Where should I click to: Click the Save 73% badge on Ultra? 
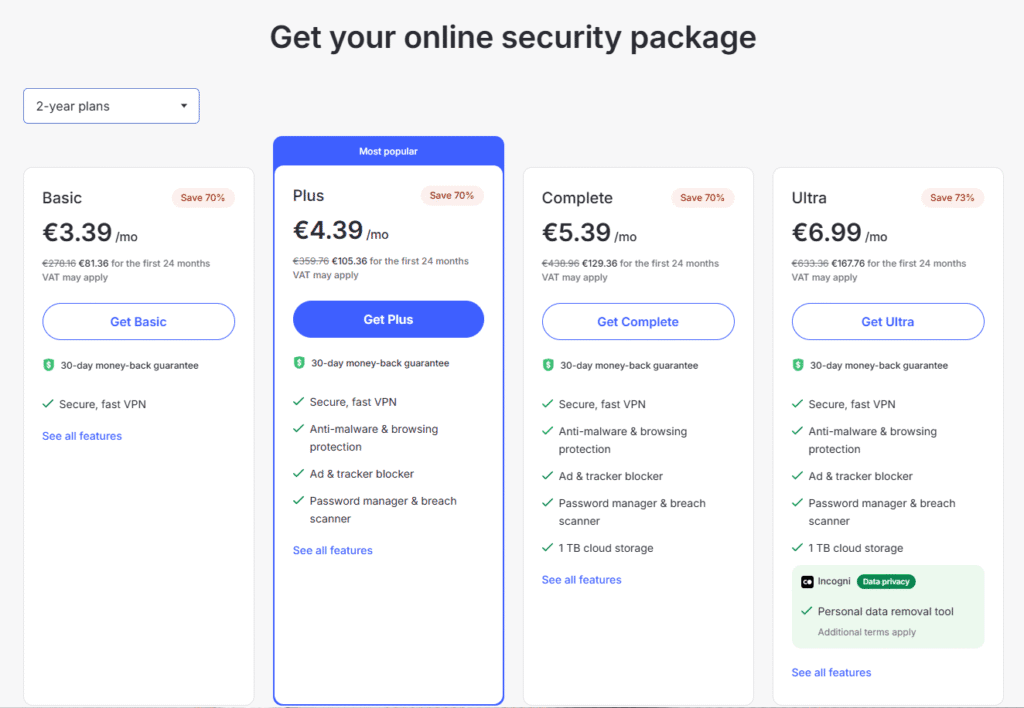(952, 198)
